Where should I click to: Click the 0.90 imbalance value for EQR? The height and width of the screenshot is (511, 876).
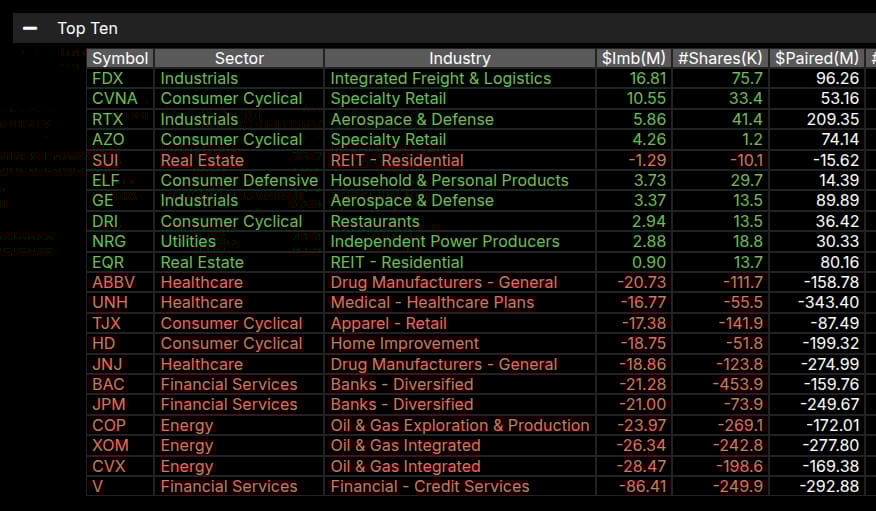pos(634,262)
